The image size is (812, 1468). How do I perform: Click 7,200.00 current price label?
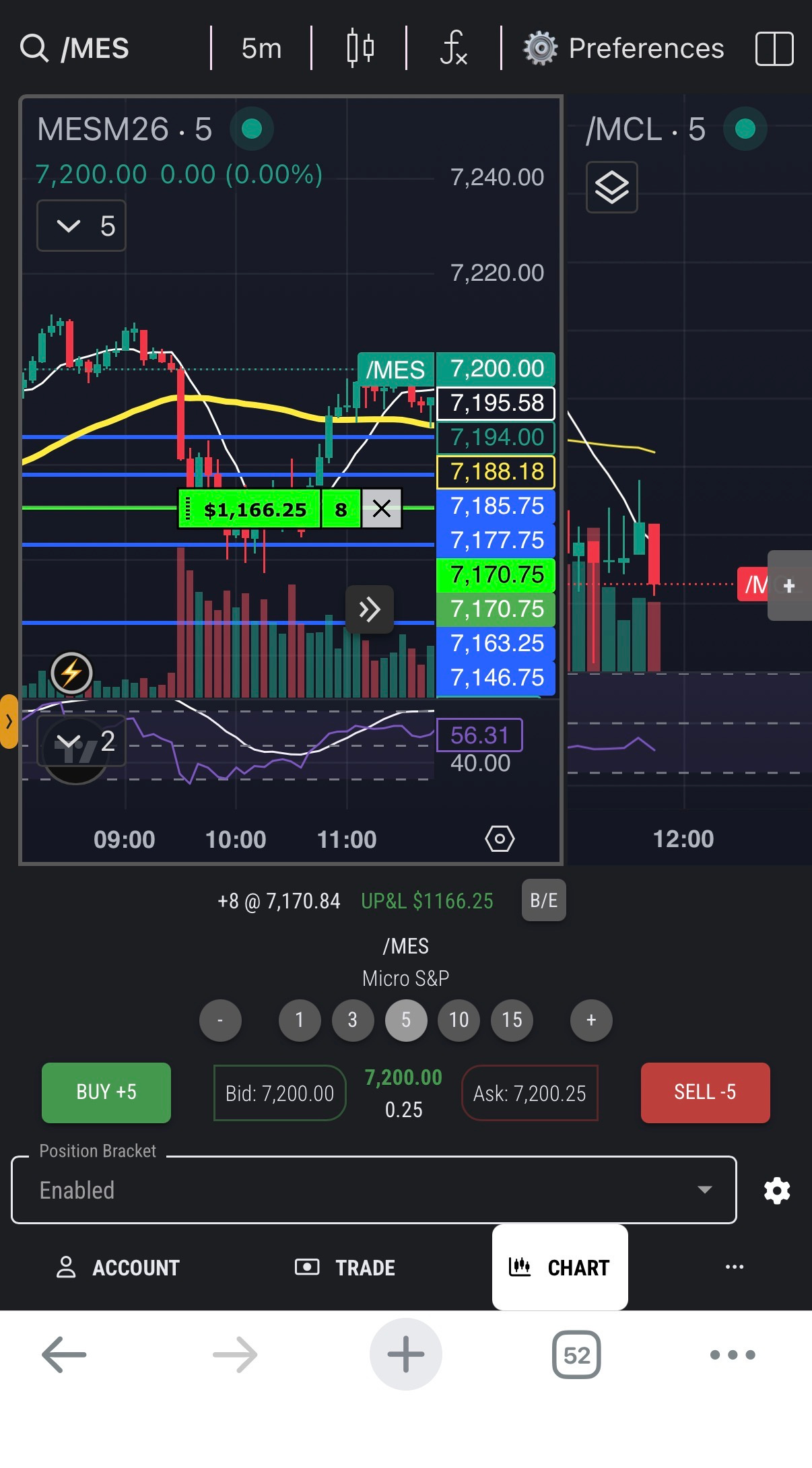click(x=496, y=369)
